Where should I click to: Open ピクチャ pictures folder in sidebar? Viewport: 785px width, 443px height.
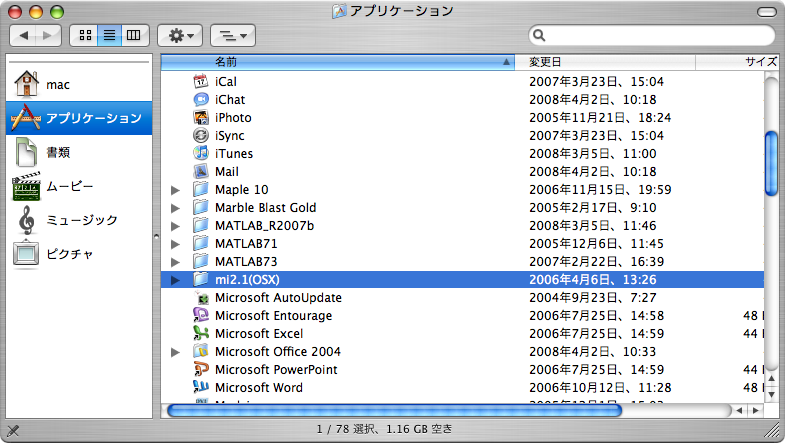pyautogui.click(x=79, y=254)
